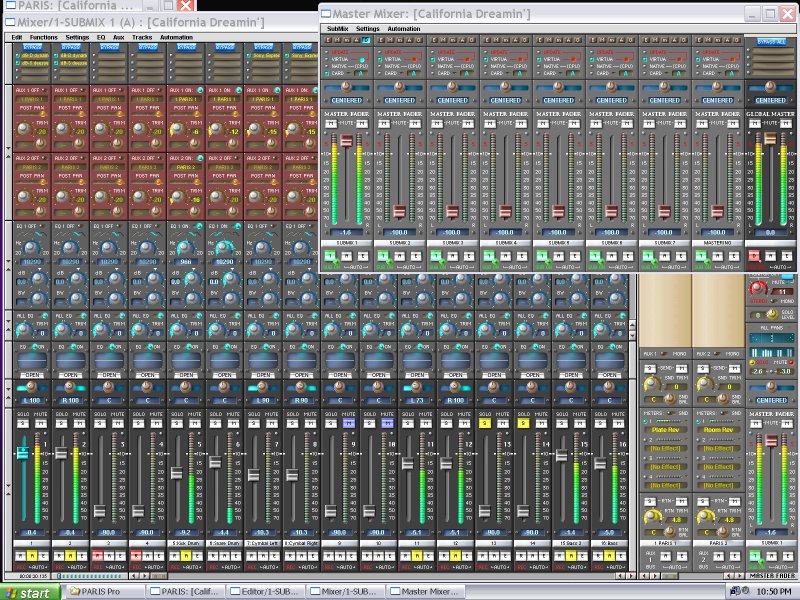
Task: Click the red monitor level knob above STEREO
Action: [x=758, y=288]
